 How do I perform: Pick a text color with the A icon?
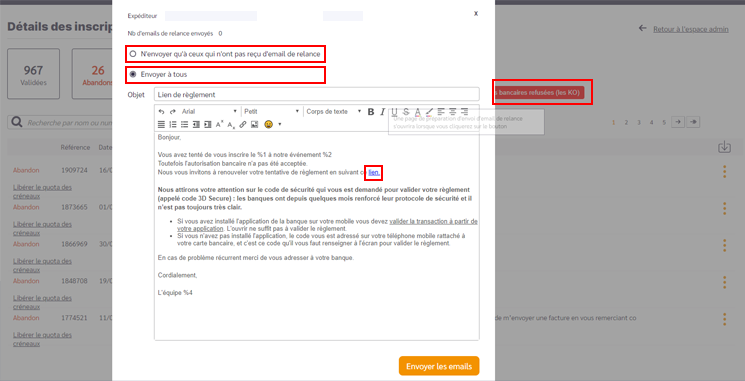pyautogui.click(x=418, y=112)
